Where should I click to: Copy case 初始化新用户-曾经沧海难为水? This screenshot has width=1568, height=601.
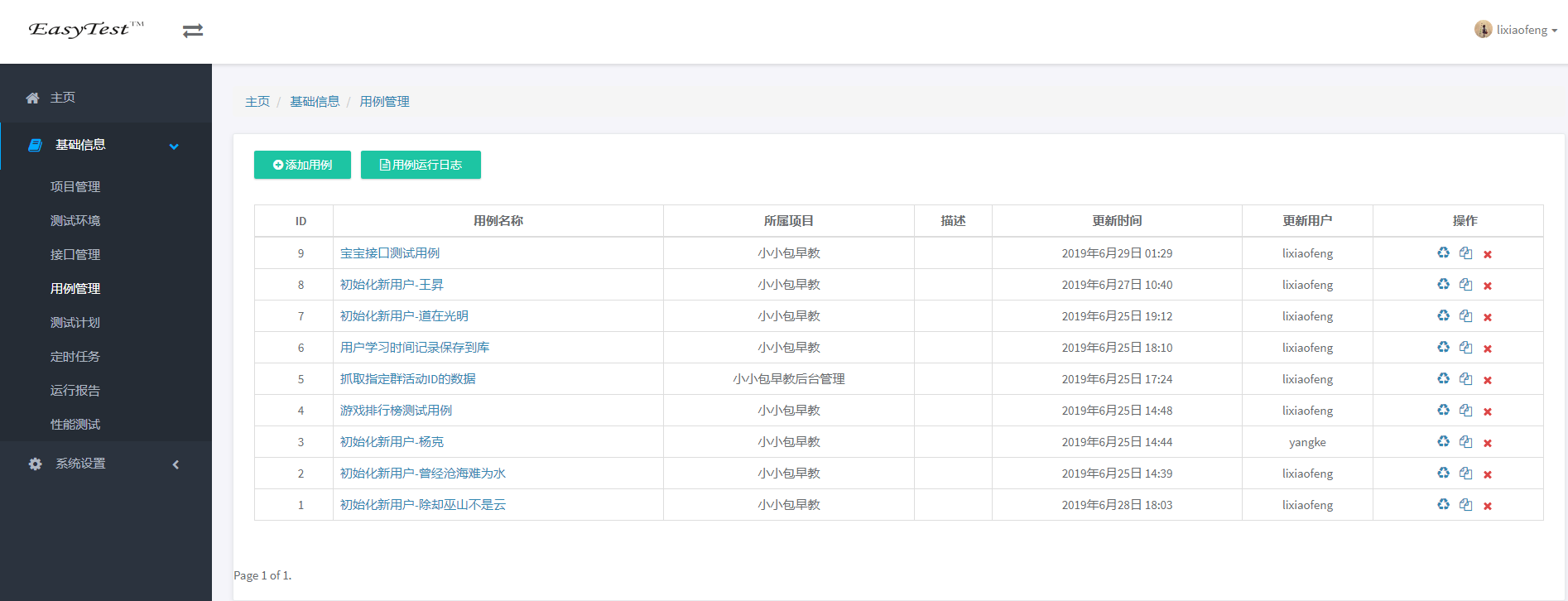[1465, 473]
